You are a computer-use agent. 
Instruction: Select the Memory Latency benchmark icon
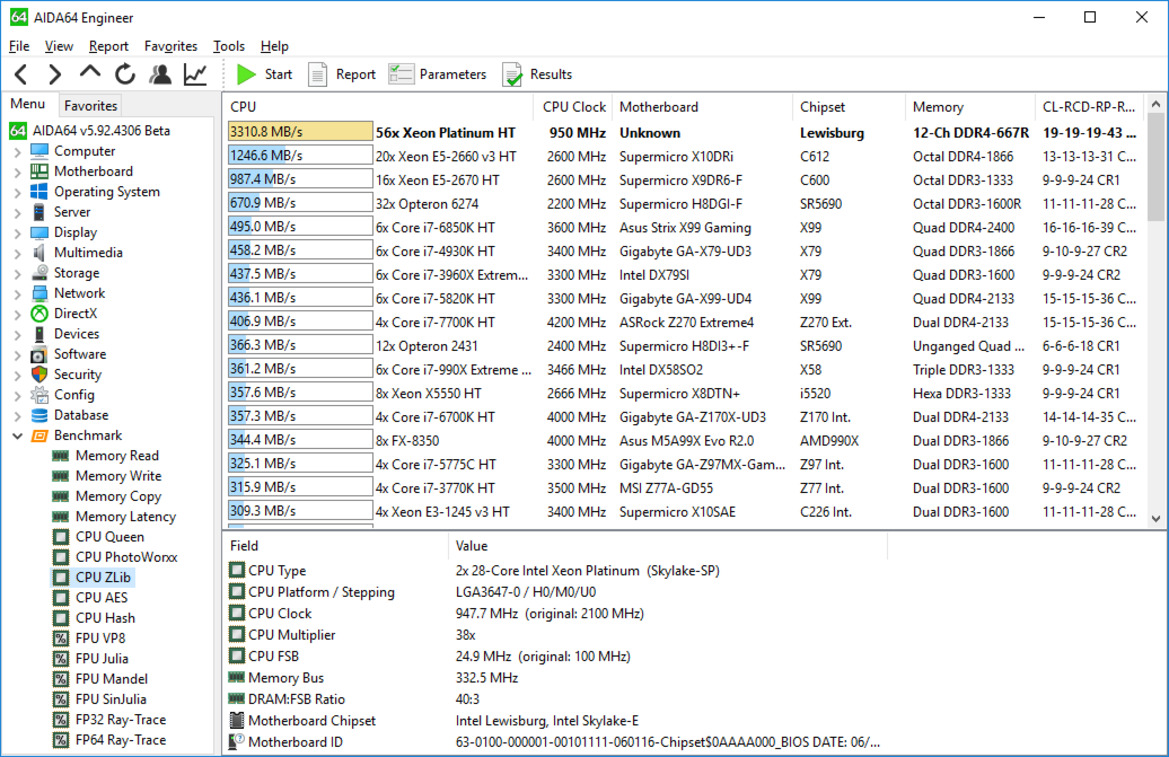61,516
